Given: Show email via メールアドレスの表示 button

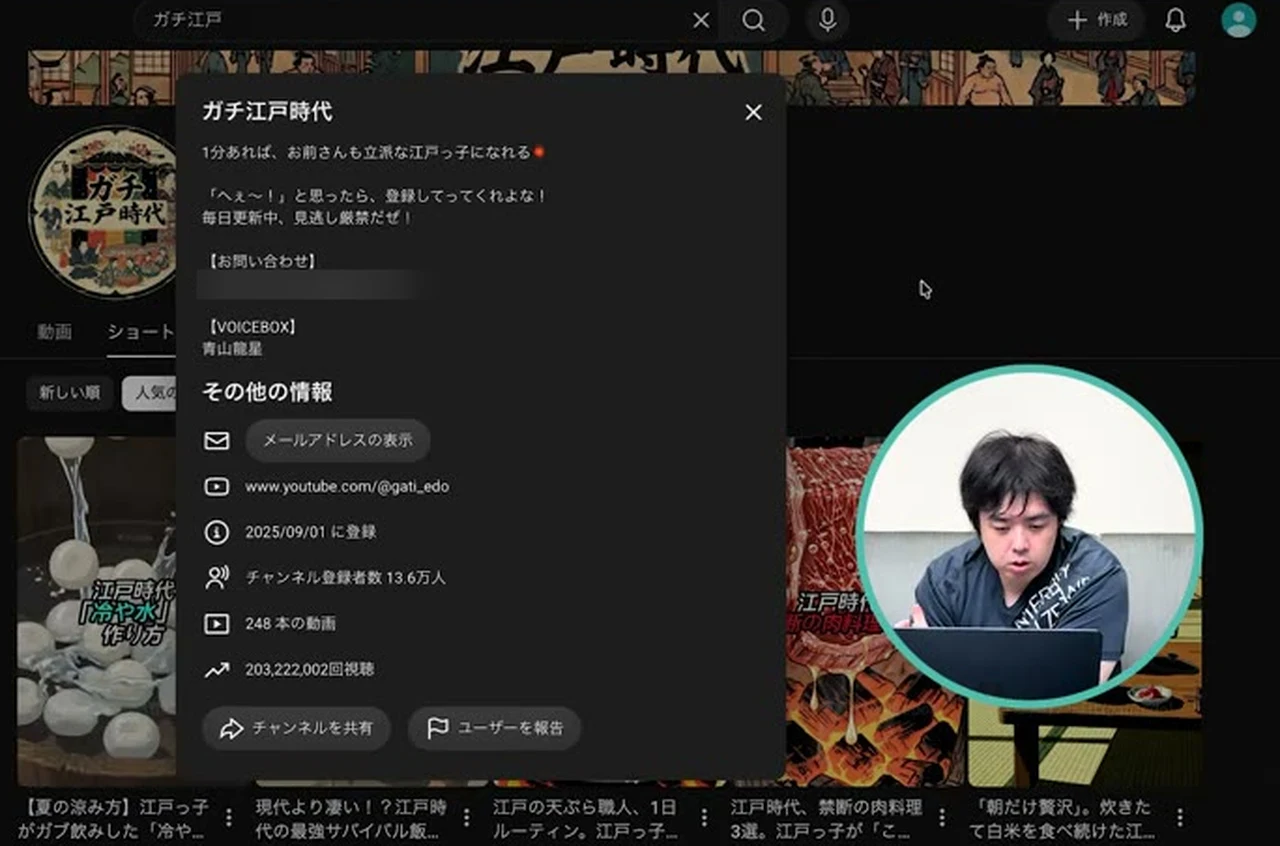Looking at the screenshot, I should pos(338,440).
